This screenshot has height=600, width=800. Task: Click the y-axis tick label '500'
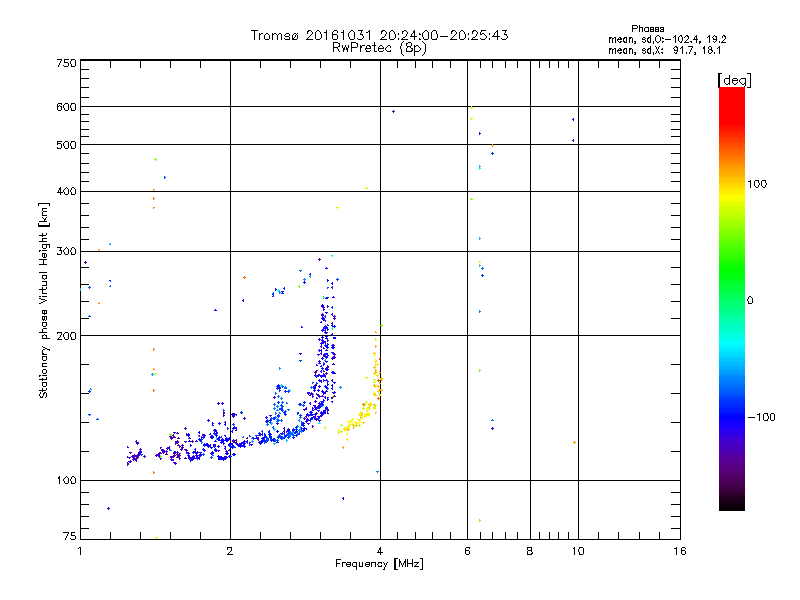(x=67, y=145)
